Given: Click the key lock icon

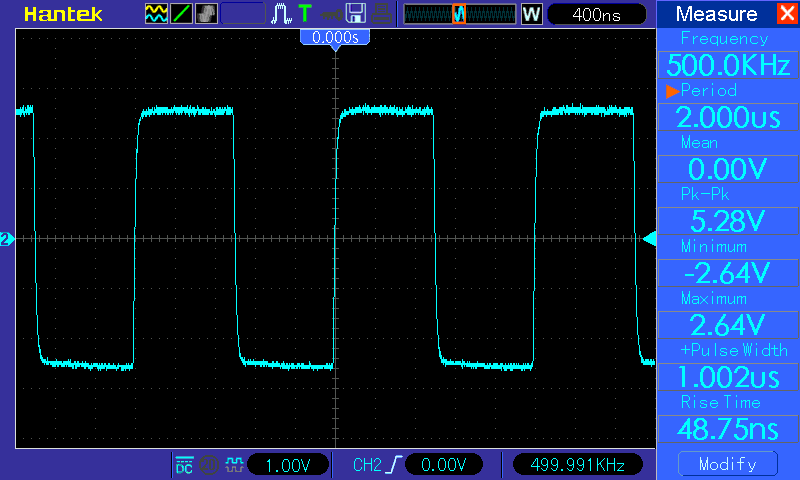Looking at the screenshot, I should pos(331,14).
